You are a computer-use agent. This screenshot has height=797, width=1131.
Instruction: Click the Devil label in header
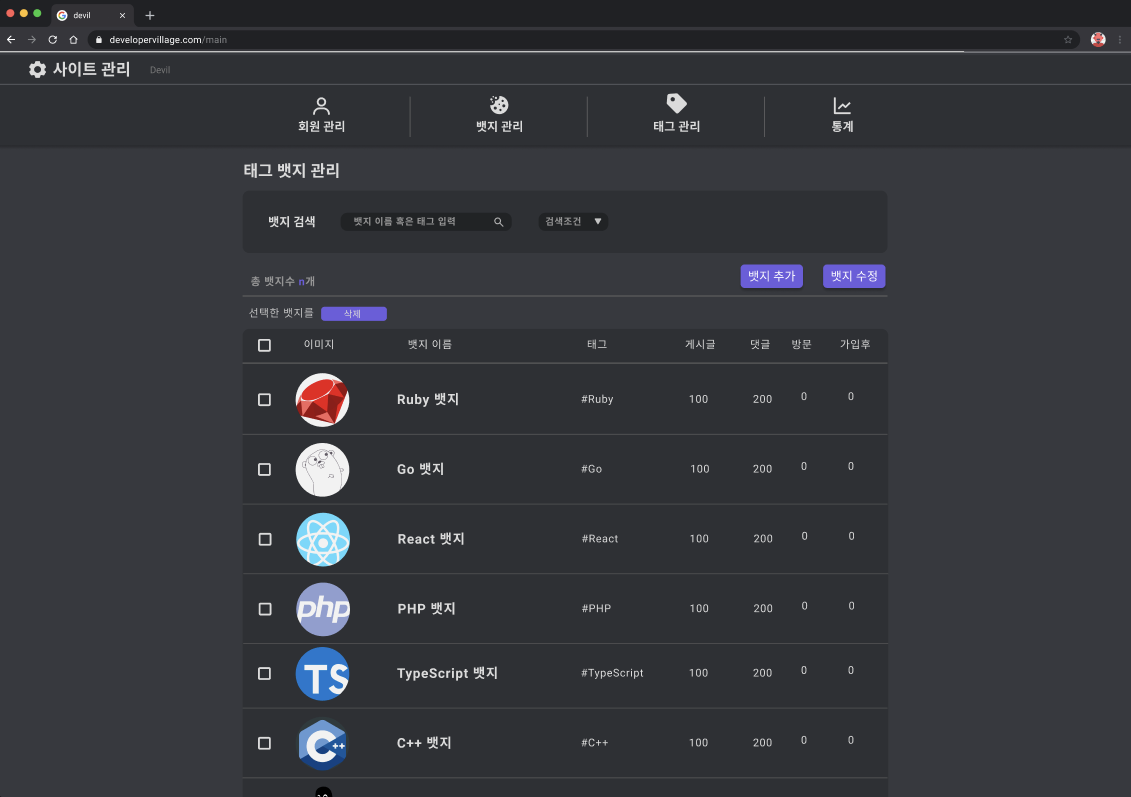pos(160,70)
